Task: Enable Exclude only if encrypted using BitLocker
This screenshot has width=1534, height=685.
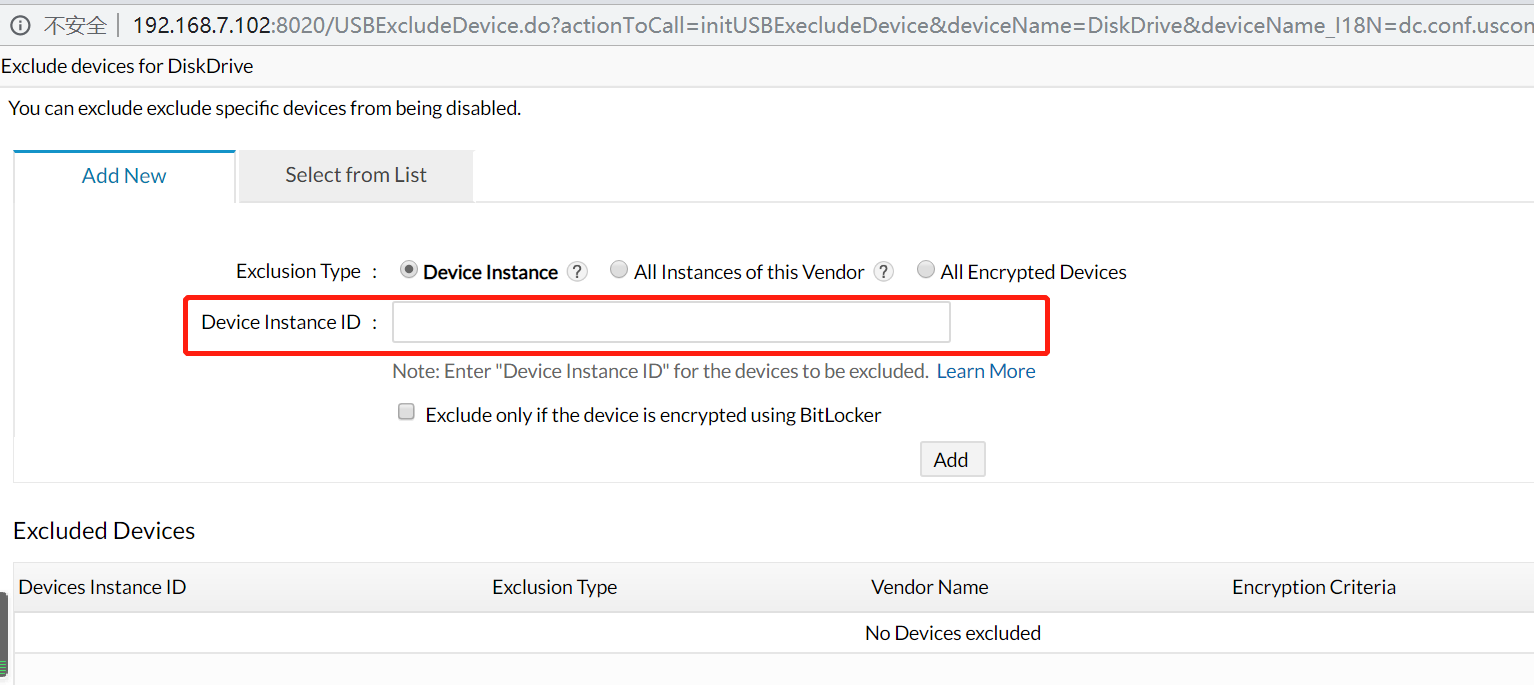Action: pos(406,412)
